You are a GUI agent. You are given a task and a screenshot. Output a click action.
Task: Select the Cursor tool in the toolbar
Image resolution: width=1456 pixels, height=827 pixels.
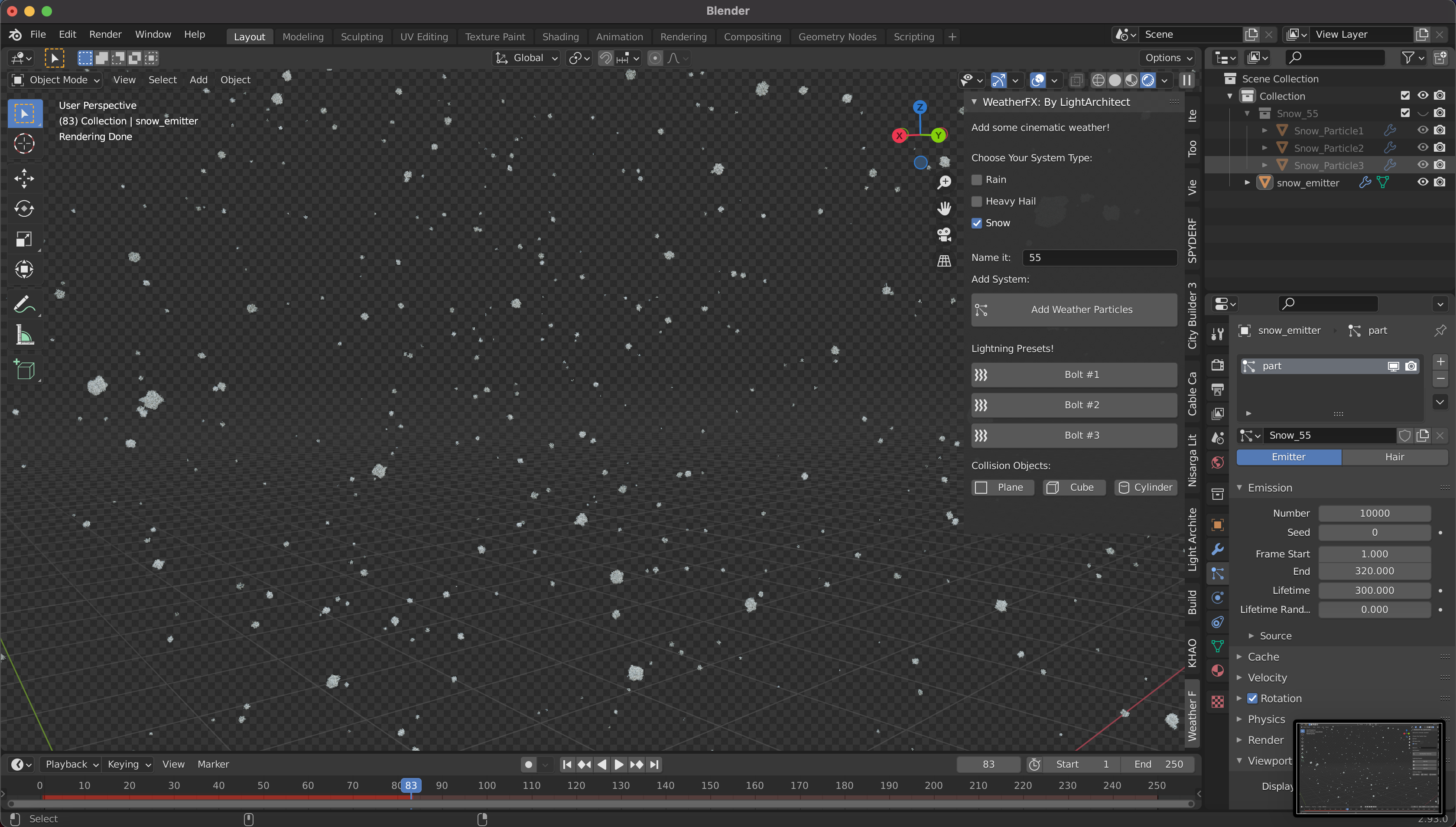click(24, 144)
